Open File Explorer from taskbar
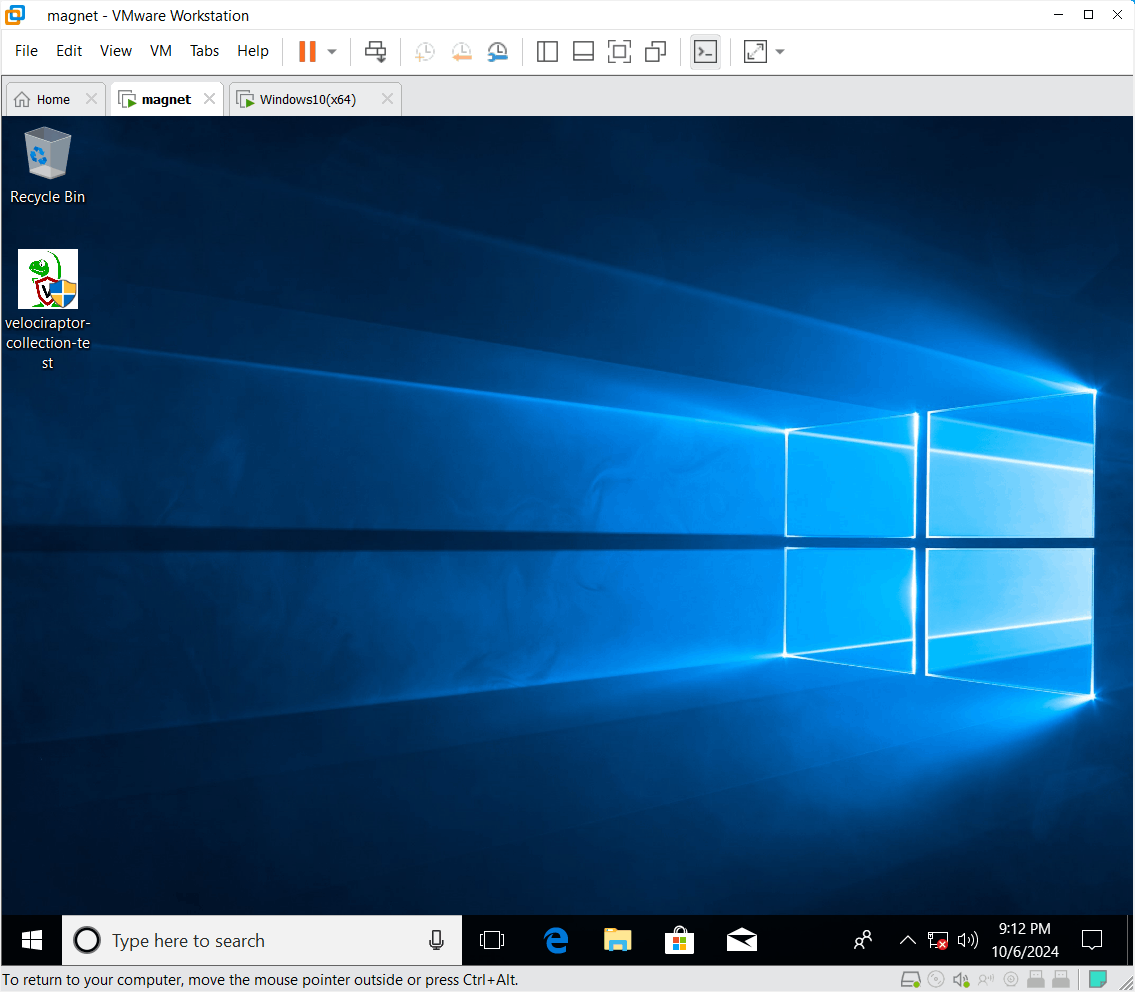The width and height of the screenshot is (1135, 992). 617,941
